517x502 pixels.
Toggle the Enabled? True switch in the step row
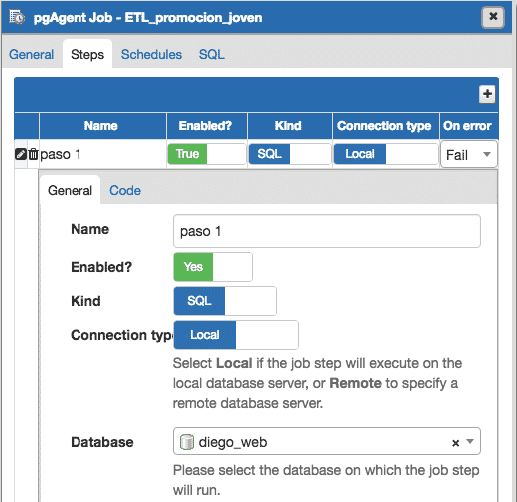[x=207, y=154]
